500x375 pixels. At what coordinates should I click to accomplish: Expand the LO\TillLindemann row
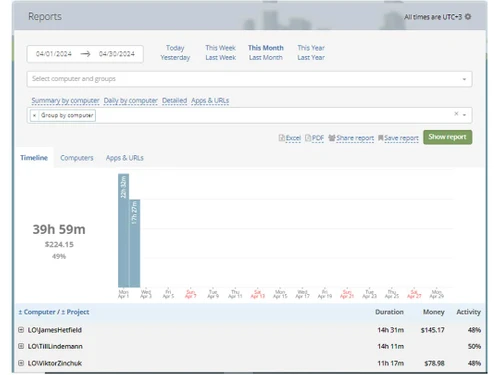[21, 346]
